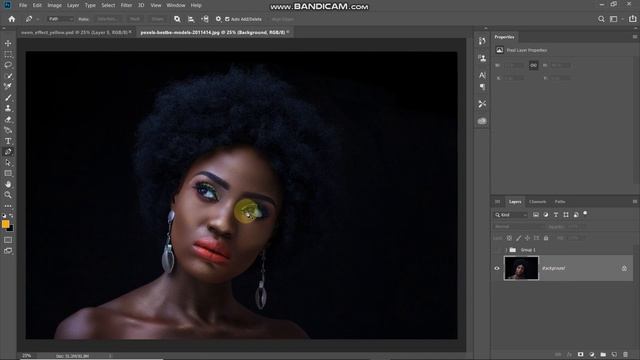Open the Properties panel menu
Image resolution: width=640 pixels, height=360 pixels.
635,37
